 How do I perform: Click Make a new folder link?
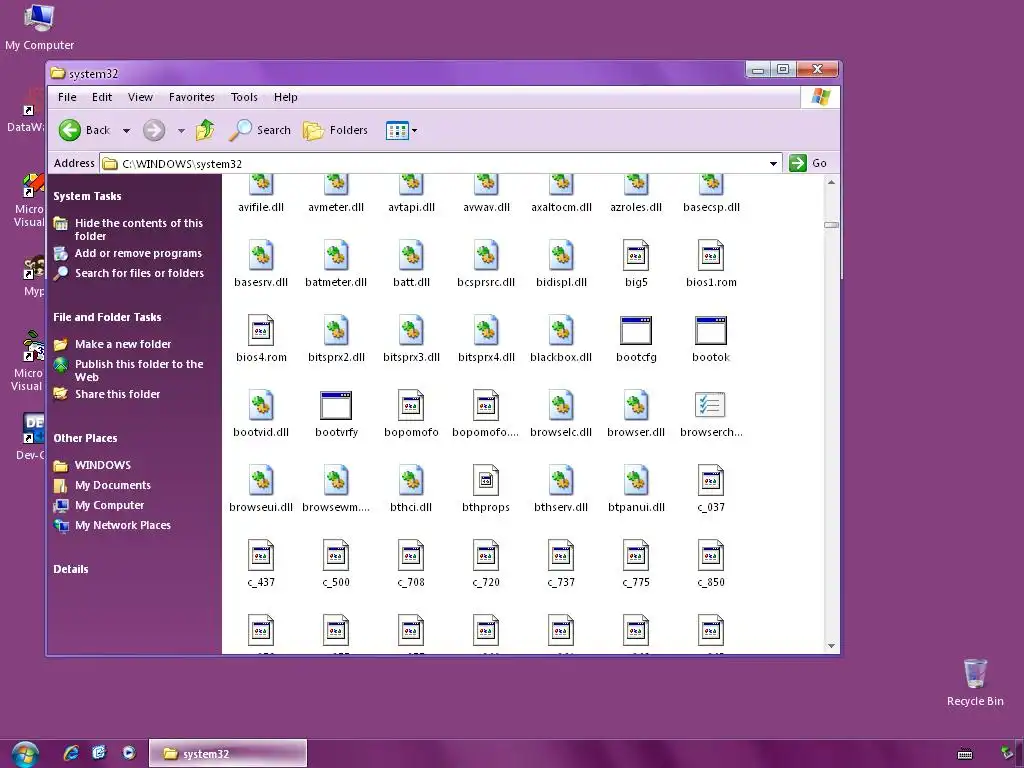[112, 344]
